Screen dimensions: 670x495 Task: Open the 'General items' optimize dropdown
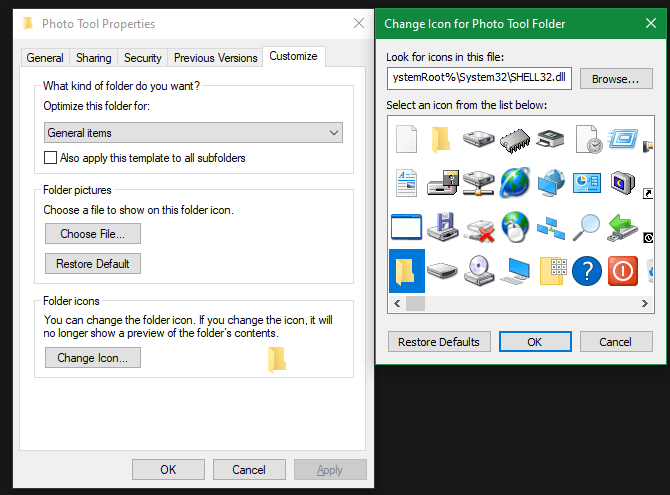click(194, 132)
